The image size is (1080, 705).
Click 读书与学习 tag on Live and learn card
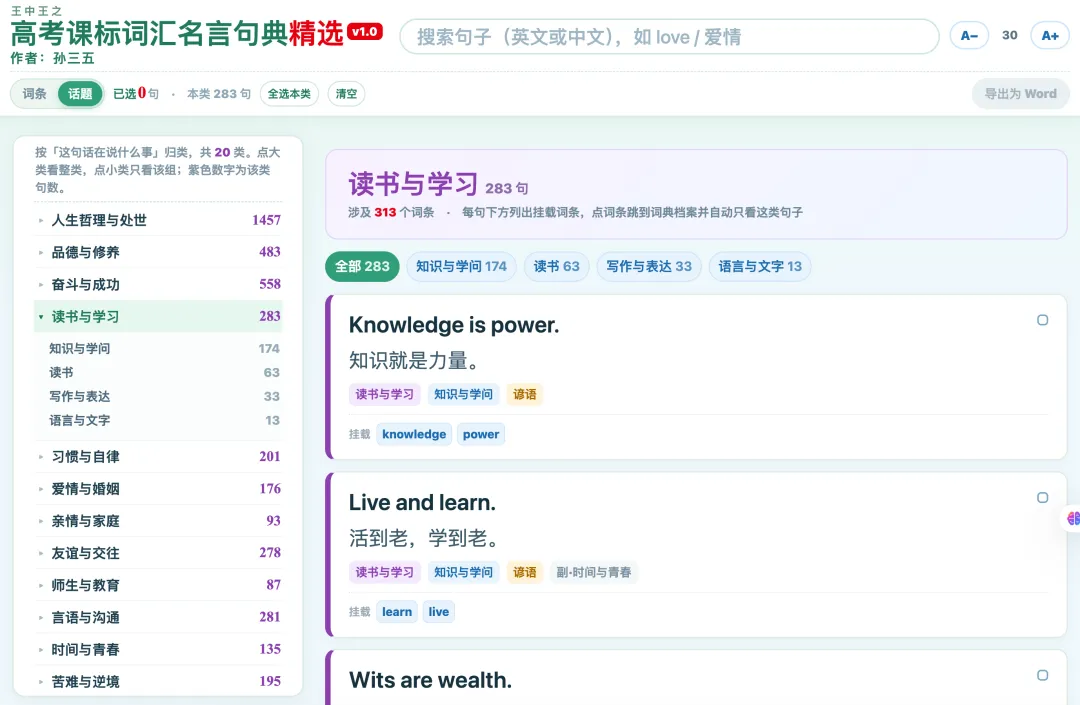point(384,572)
